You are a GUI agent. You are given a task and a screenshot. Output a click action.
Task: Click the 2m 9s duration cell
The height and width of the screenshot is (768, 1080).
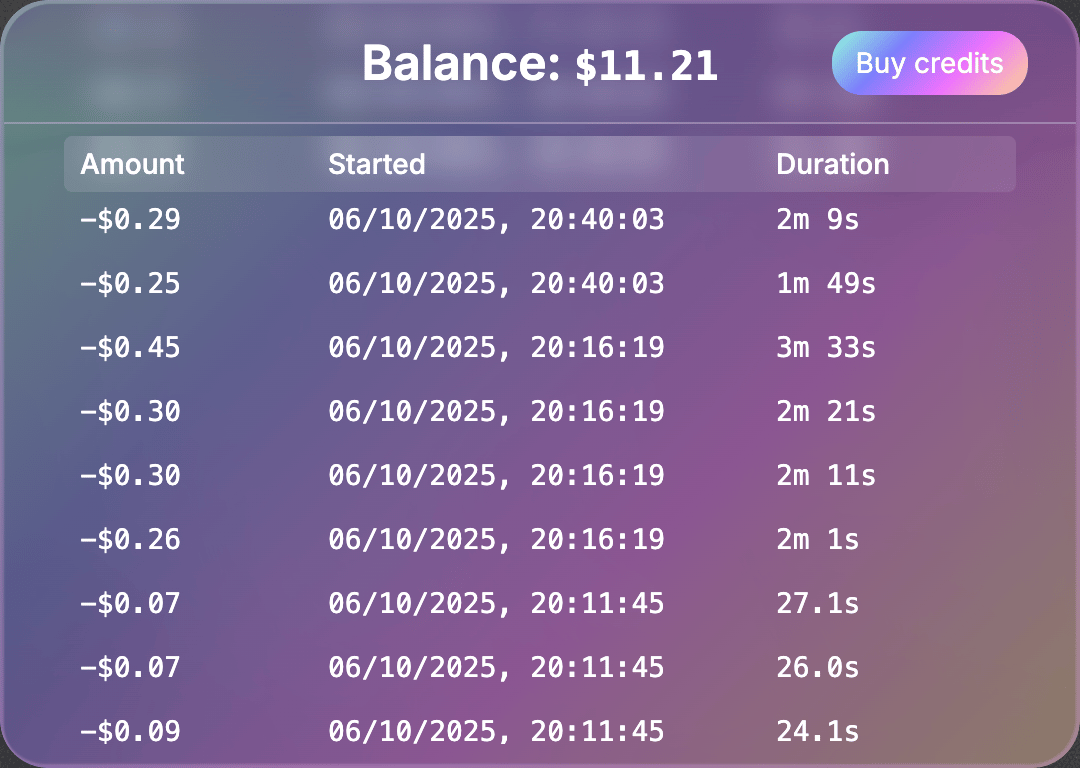[817, 219]
